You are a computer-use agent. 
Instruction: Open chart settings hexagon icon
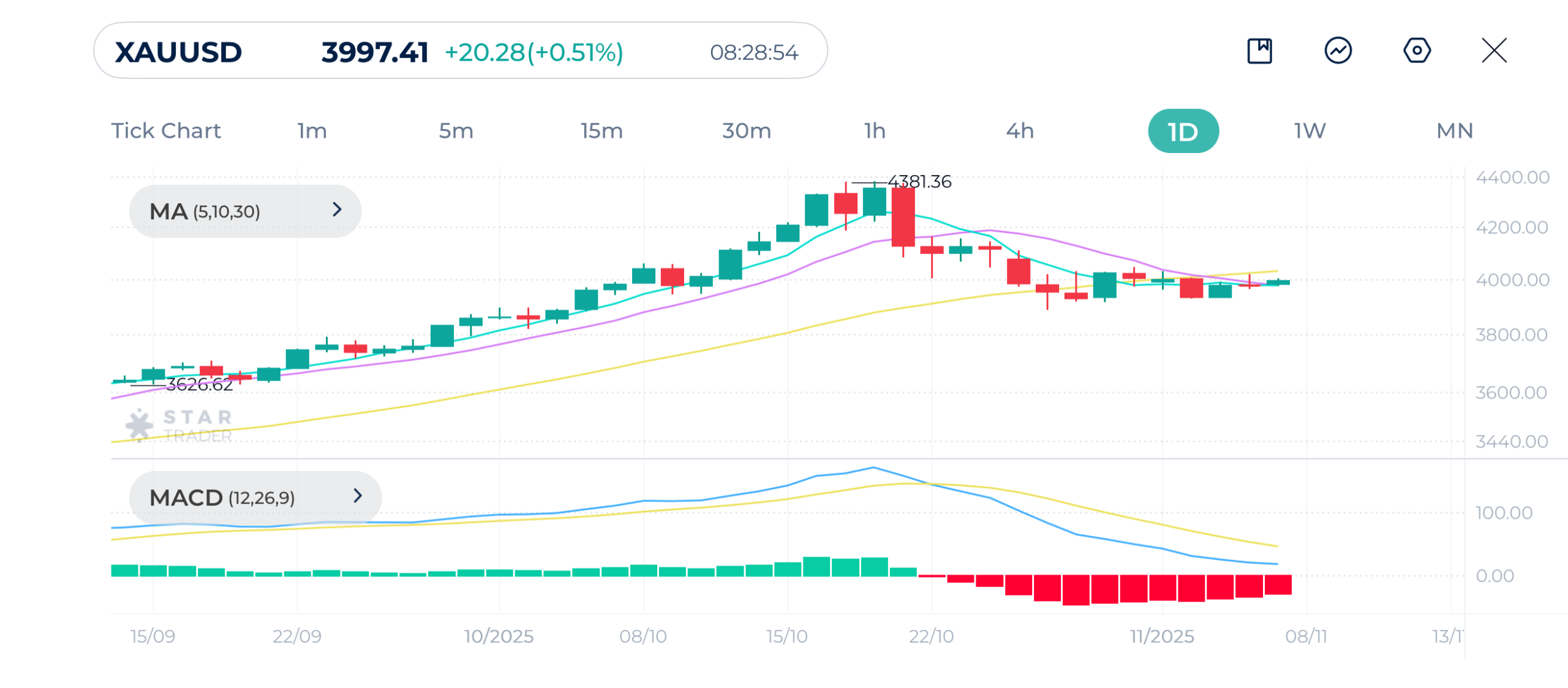(1417, 51)
